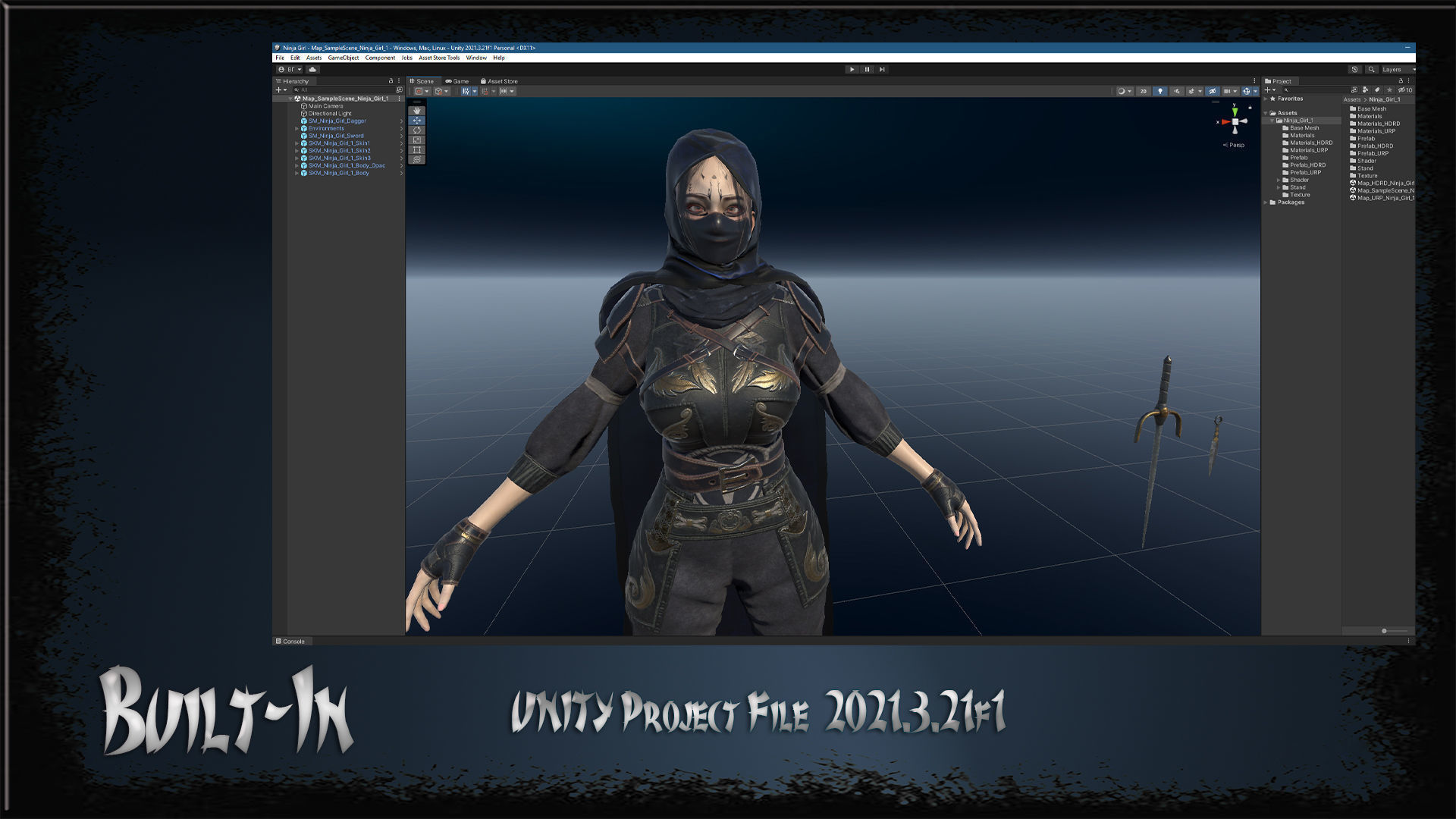Expand the Favorites section
The image size is (1456, 819).
pos(1266,99)
